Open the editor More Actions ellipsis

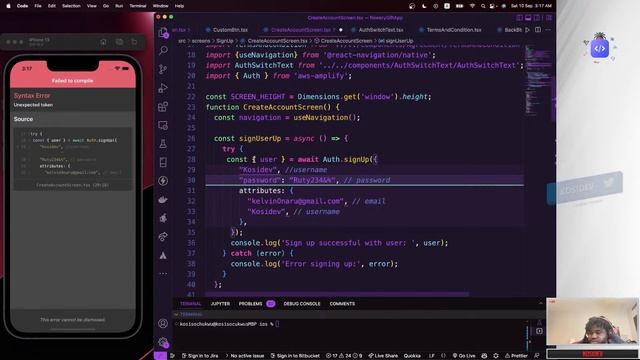[548, 30]
